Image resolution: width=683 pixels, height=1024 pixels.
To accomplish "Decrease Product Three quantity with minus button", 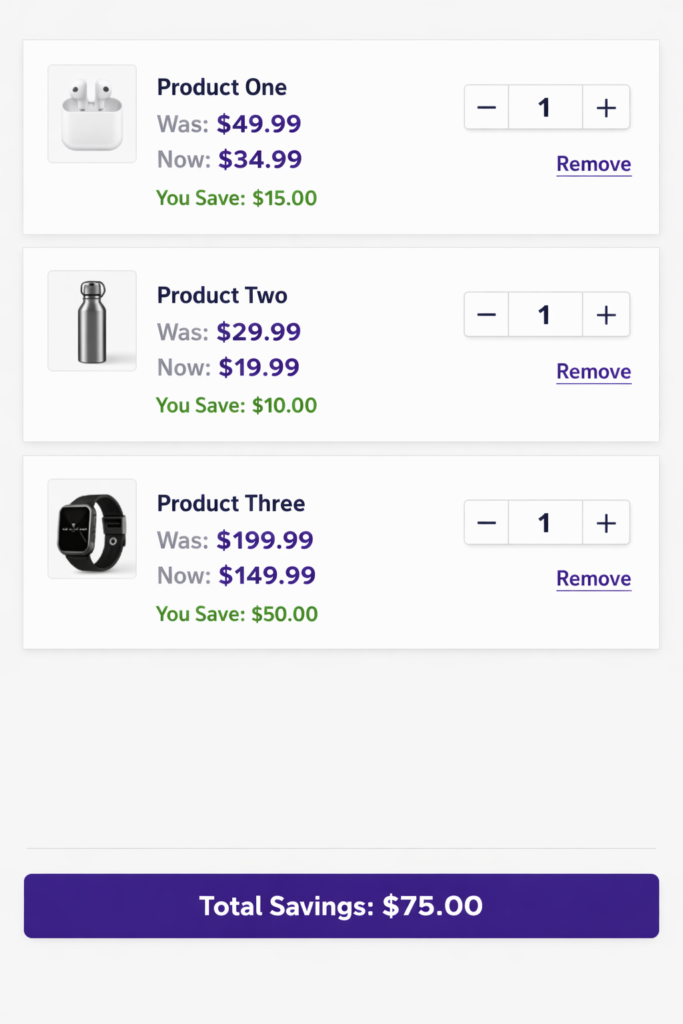I will (486, 522).
